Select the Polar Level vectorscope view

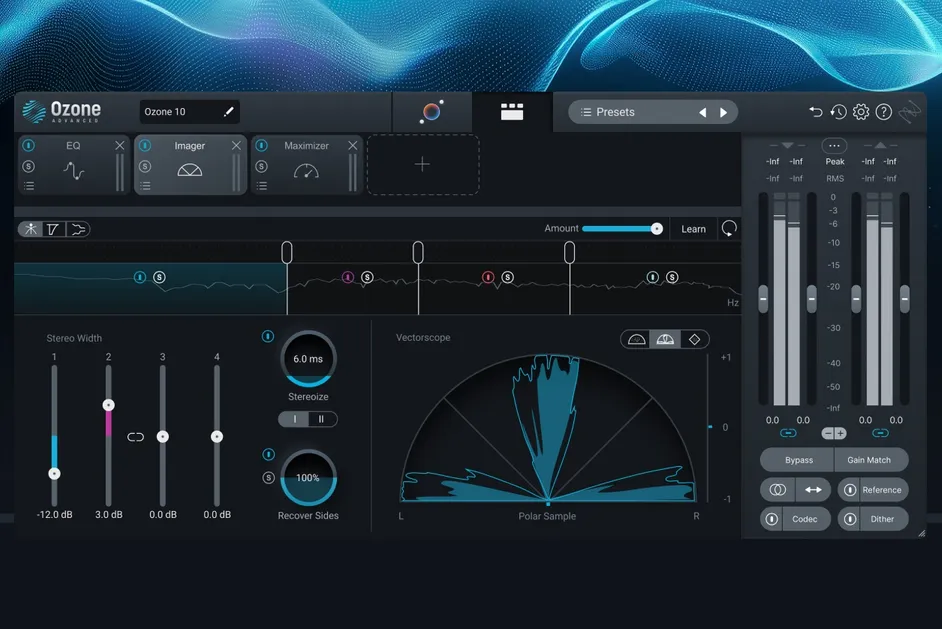(665, 339)
